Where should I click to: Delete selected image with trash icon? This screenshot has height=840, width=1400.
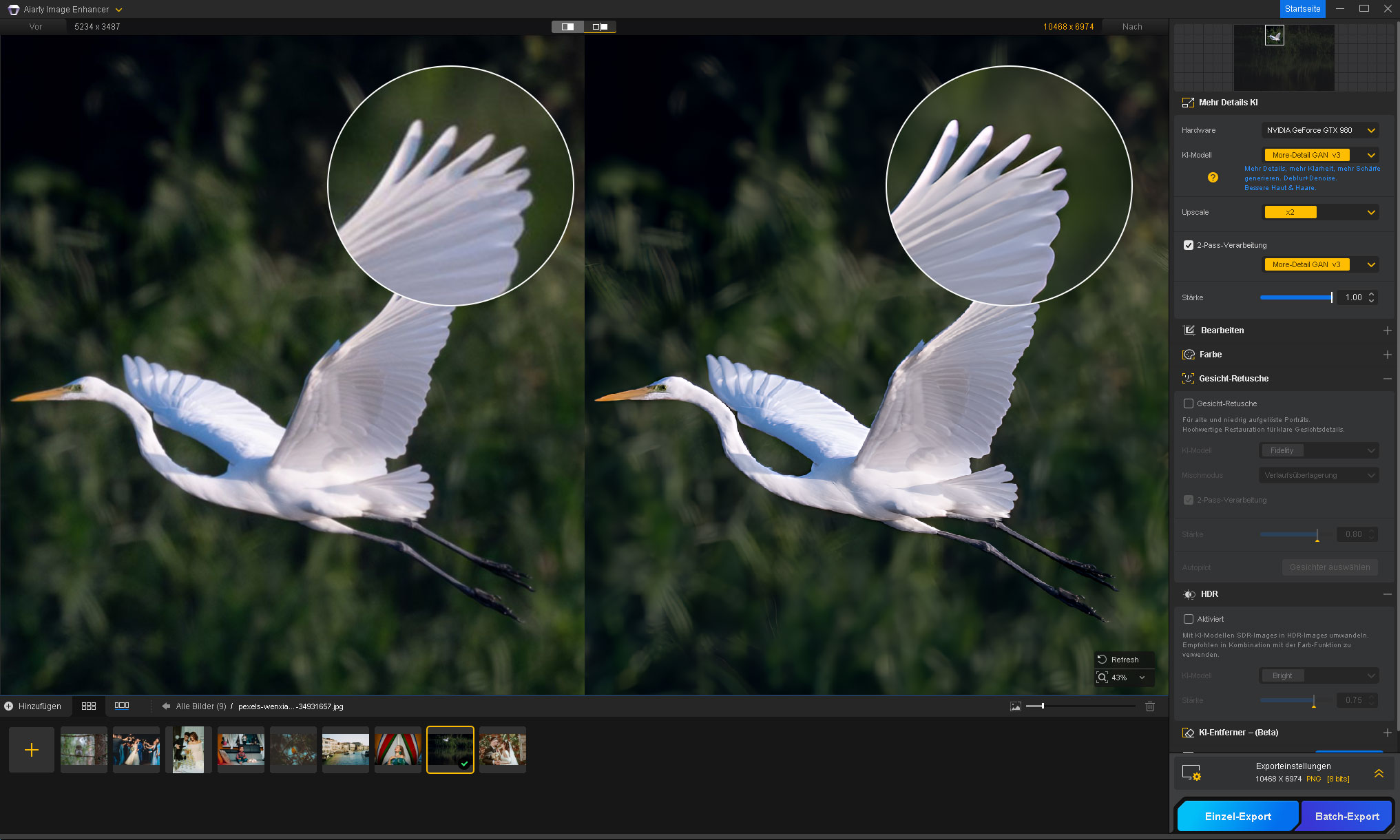[x=1149, y=706]
